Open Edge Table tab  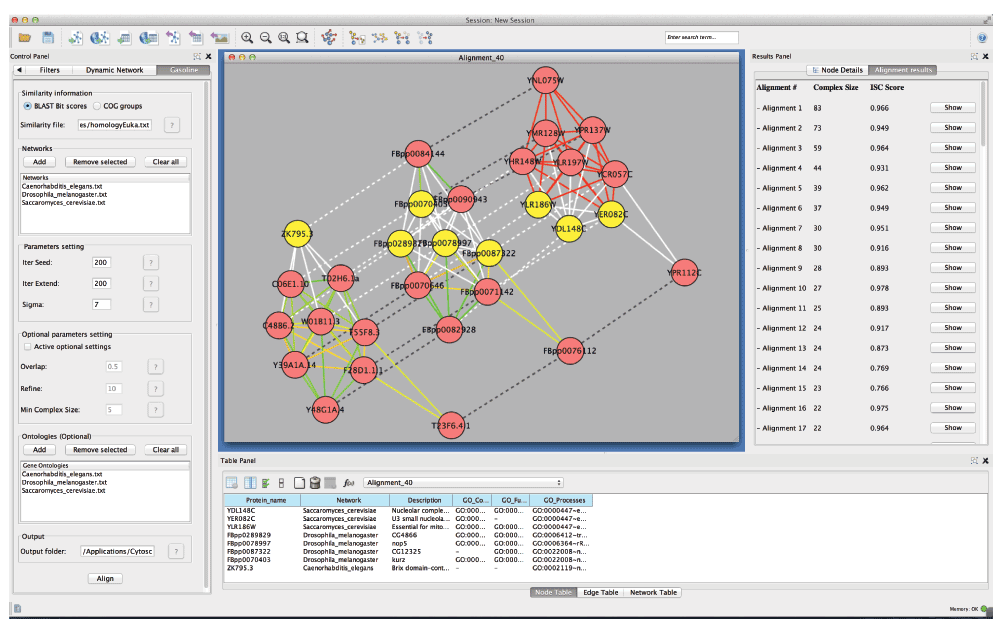click(600, 593)
